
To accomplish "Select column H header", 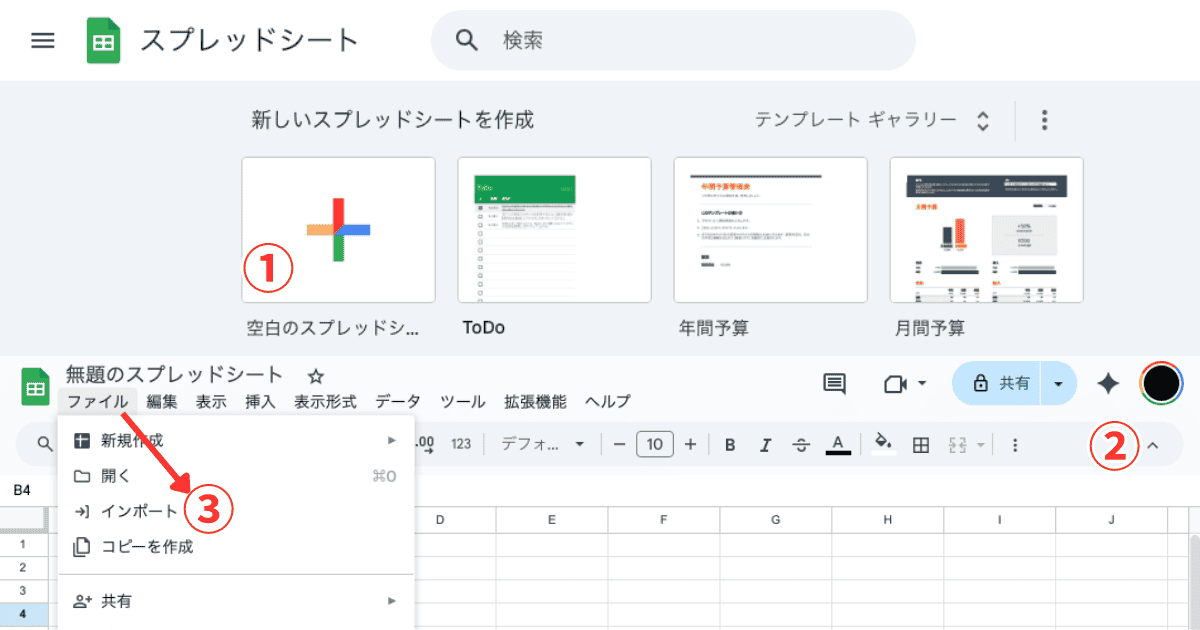I will (888, 520).
